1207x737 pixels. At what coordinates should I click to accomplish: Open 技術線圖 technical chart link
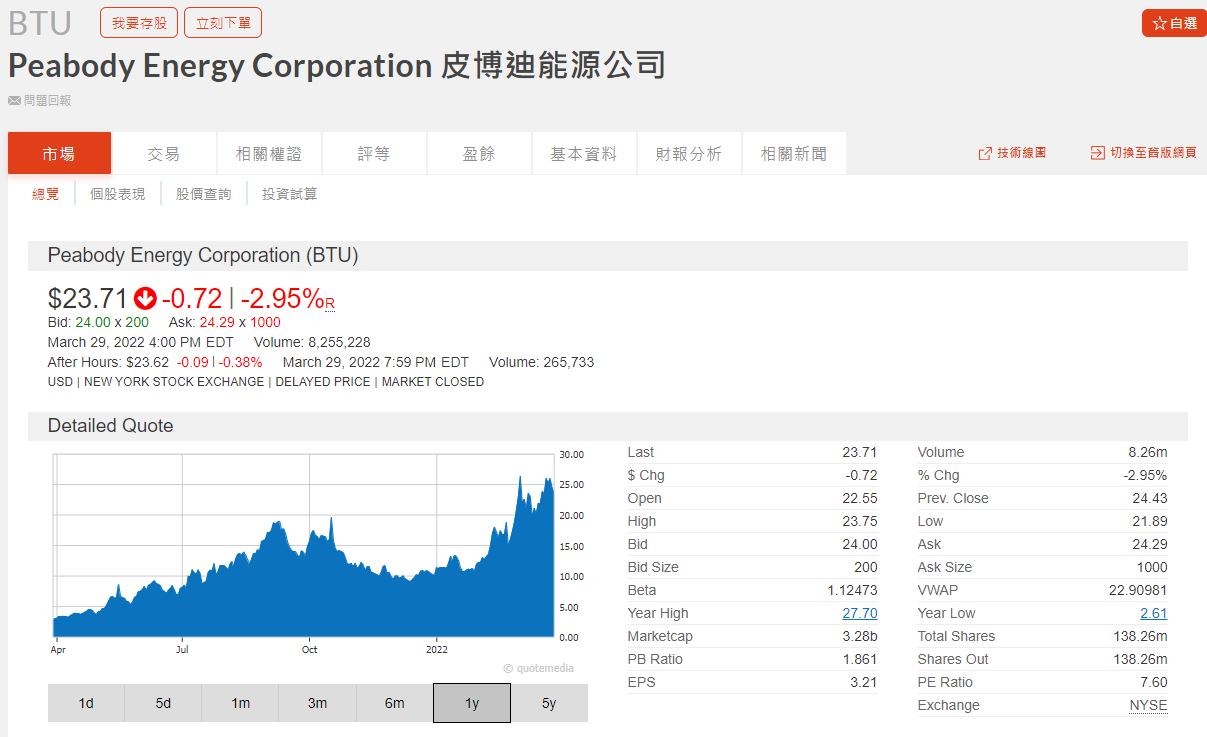(1012, 153)
